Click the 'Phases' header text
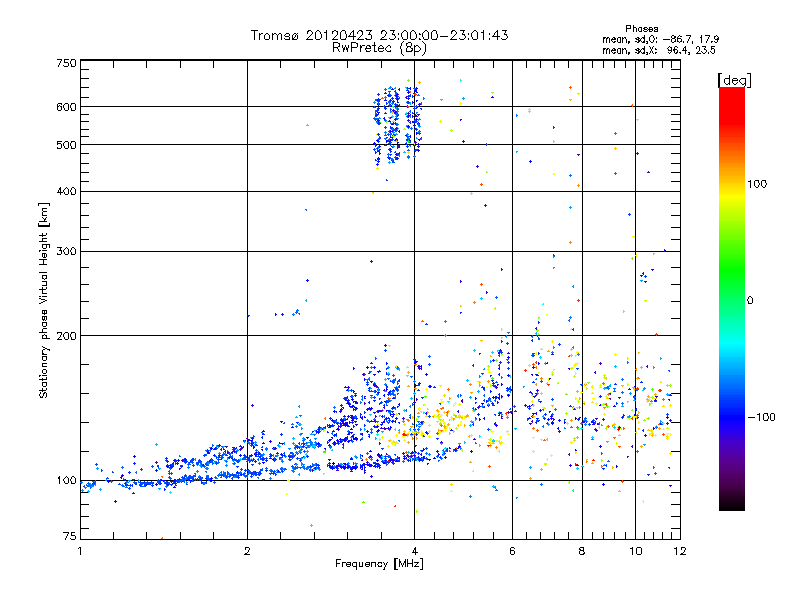 coord(641,29)
